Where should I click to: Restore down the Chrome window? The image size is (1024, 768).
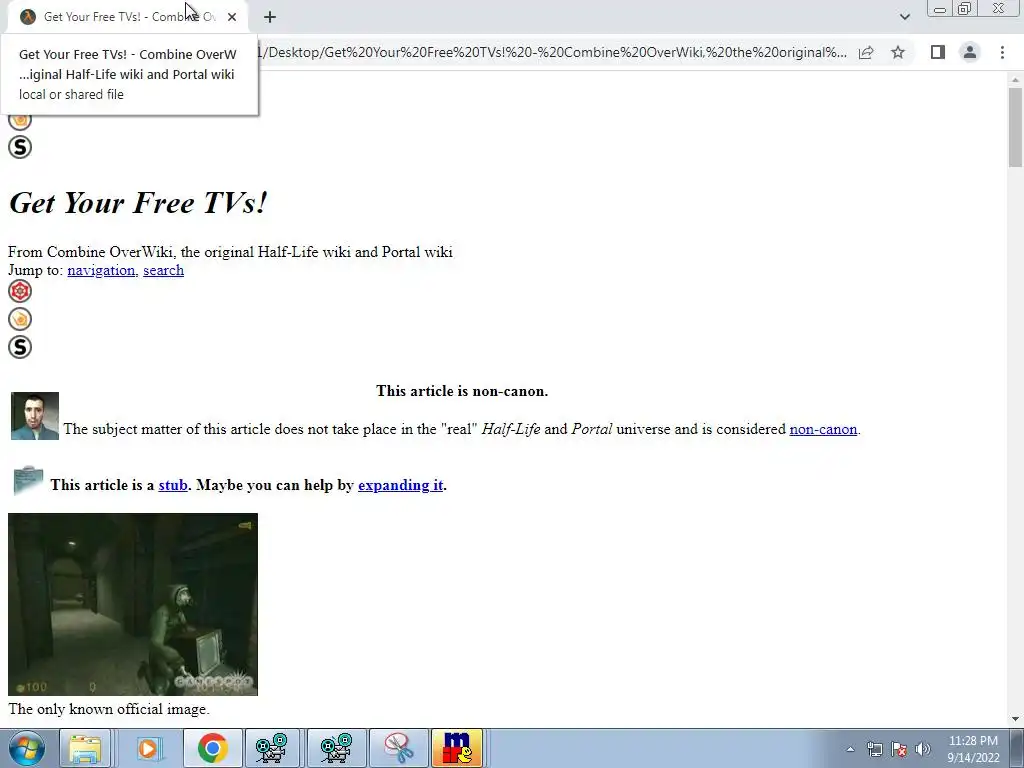965,9
